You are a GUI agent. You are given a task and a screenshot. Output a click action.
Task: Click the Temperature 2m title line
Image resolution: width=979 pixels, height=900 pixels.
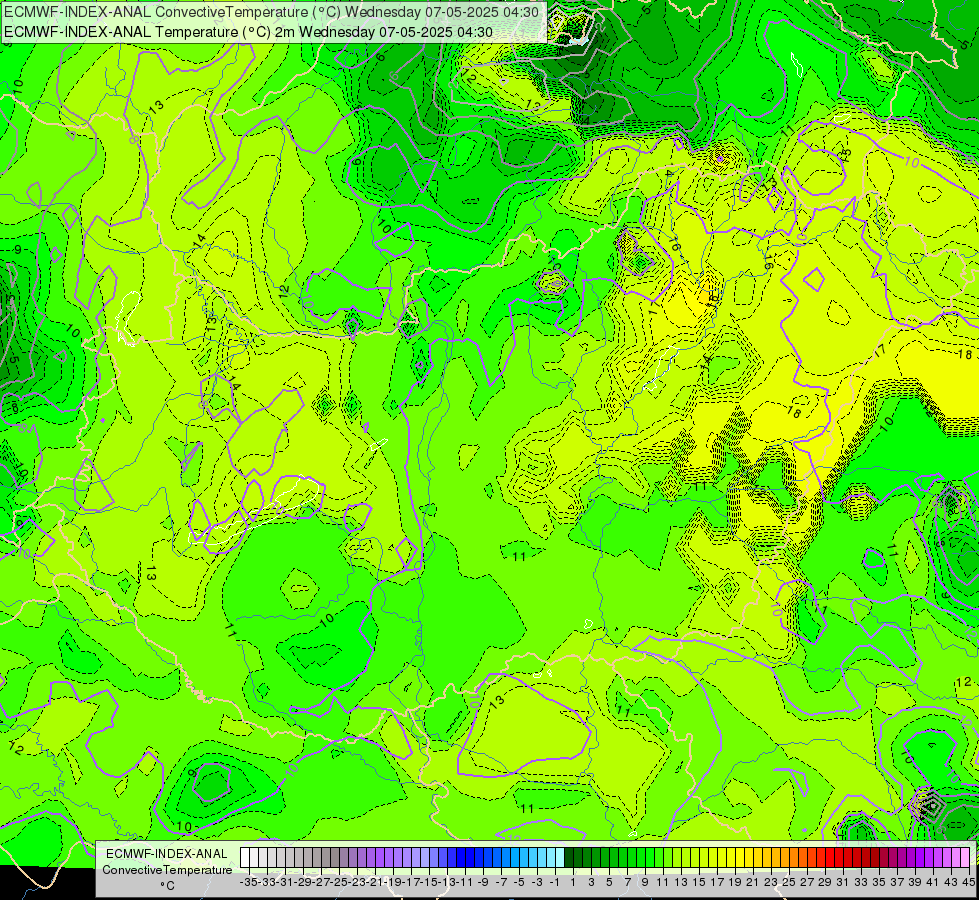point(248,32)
